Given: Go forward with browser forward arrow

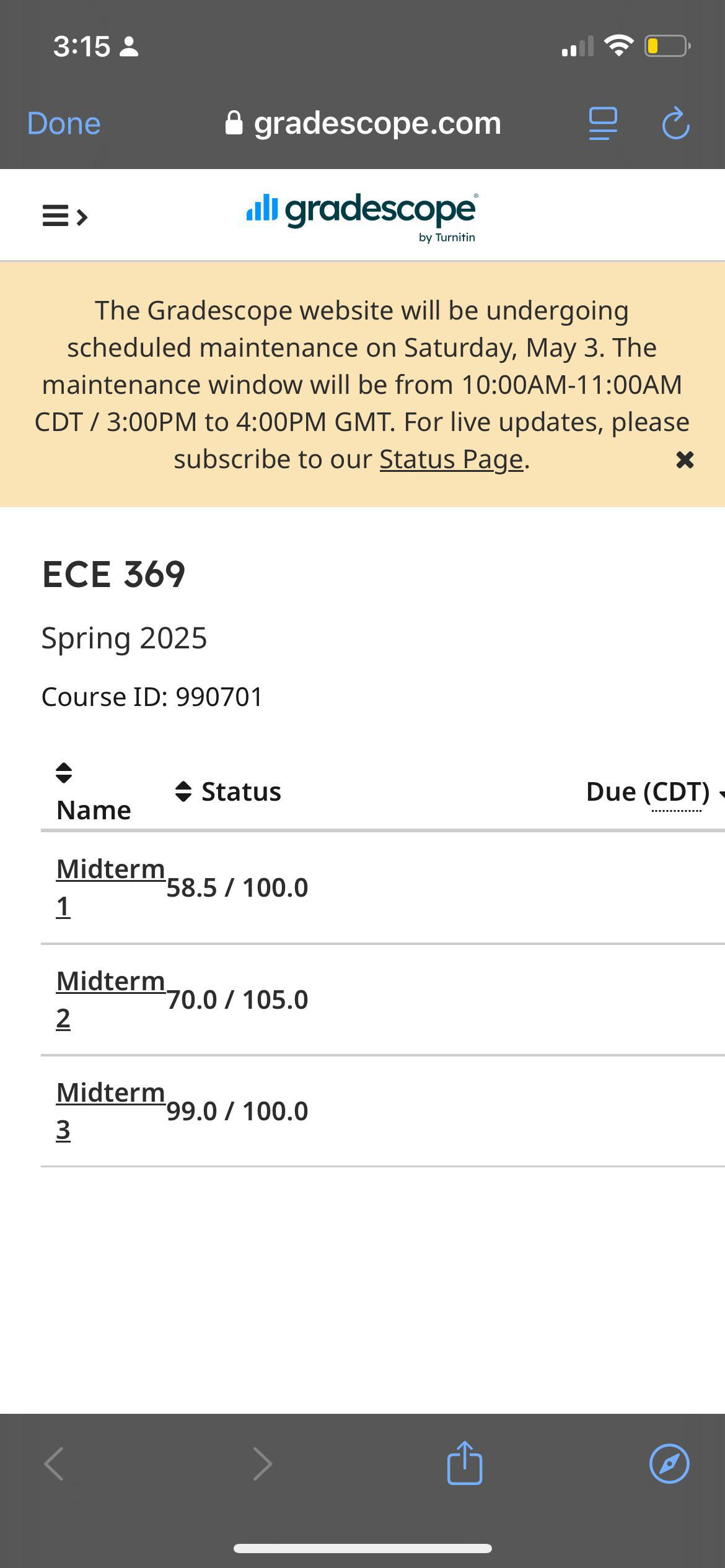Looking at the screenshot, I should 263,1464.
